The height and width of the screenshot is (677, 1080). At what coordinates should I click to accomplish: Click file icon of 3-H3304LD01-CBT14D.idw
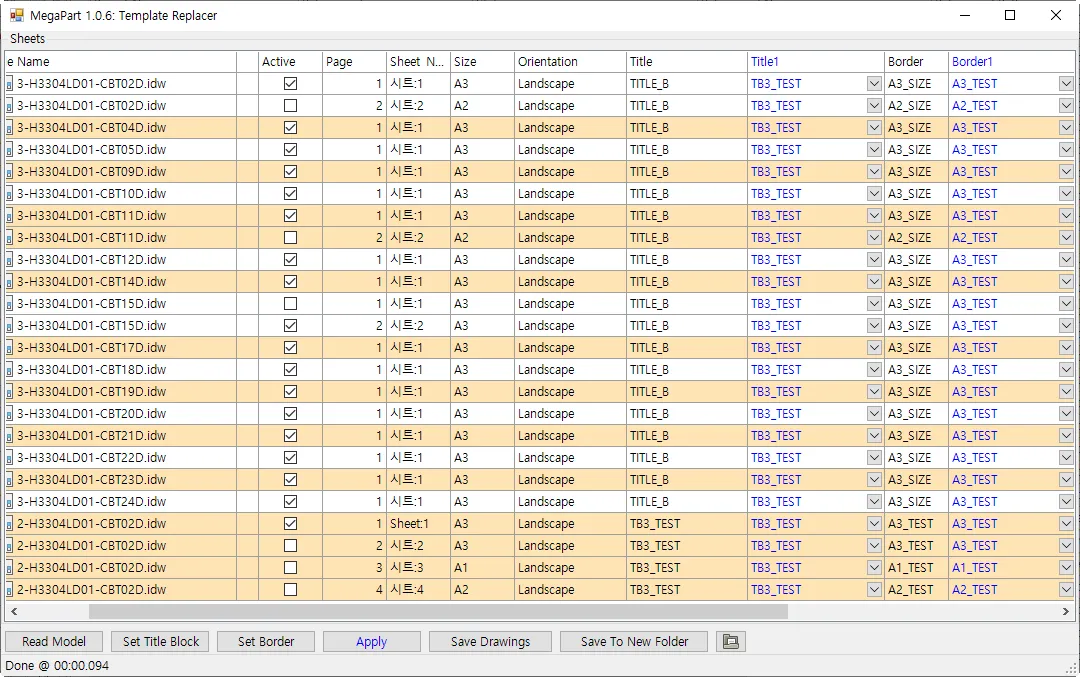click(x=10, y=282)
